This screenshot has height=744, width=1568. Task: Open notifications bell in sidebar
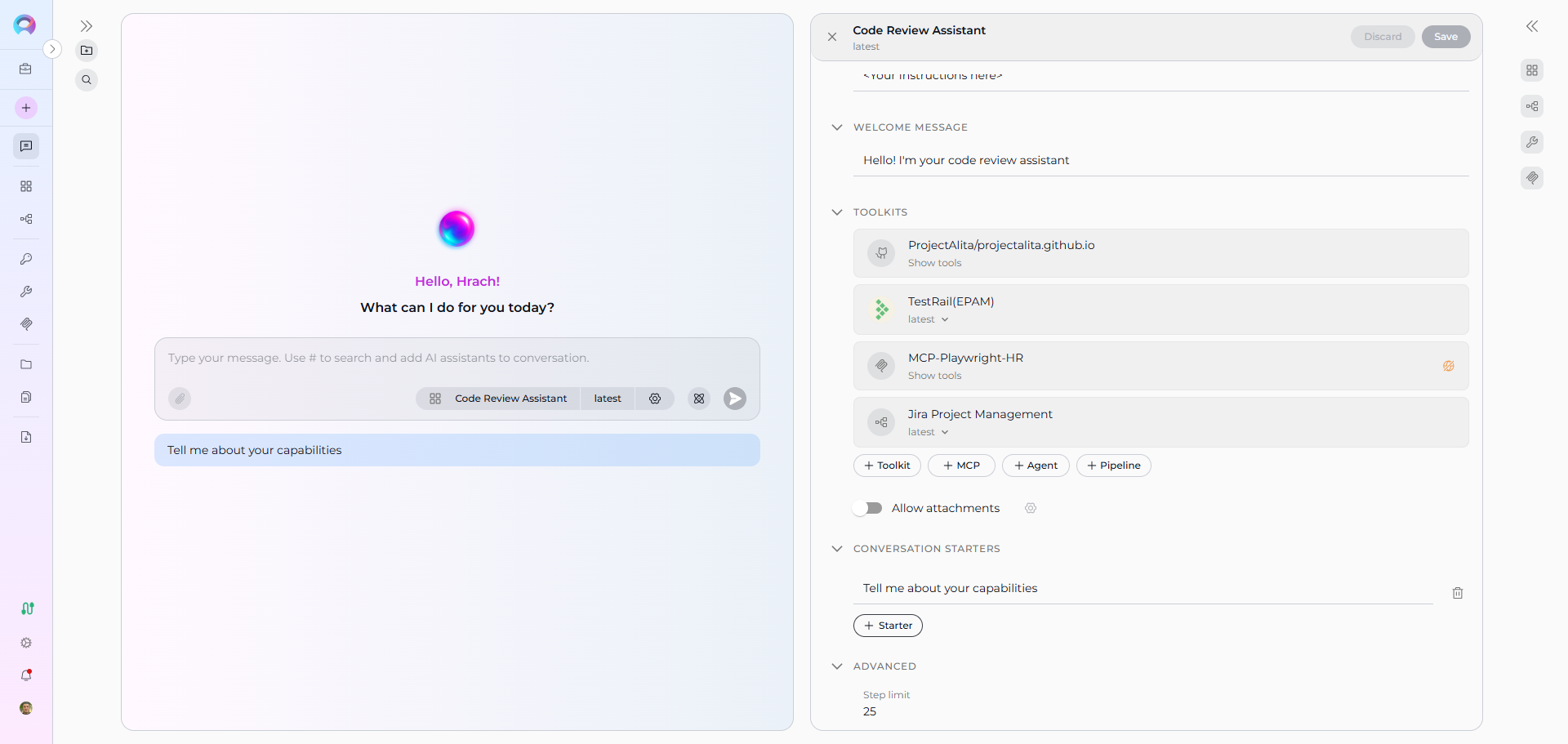[26, 675]
